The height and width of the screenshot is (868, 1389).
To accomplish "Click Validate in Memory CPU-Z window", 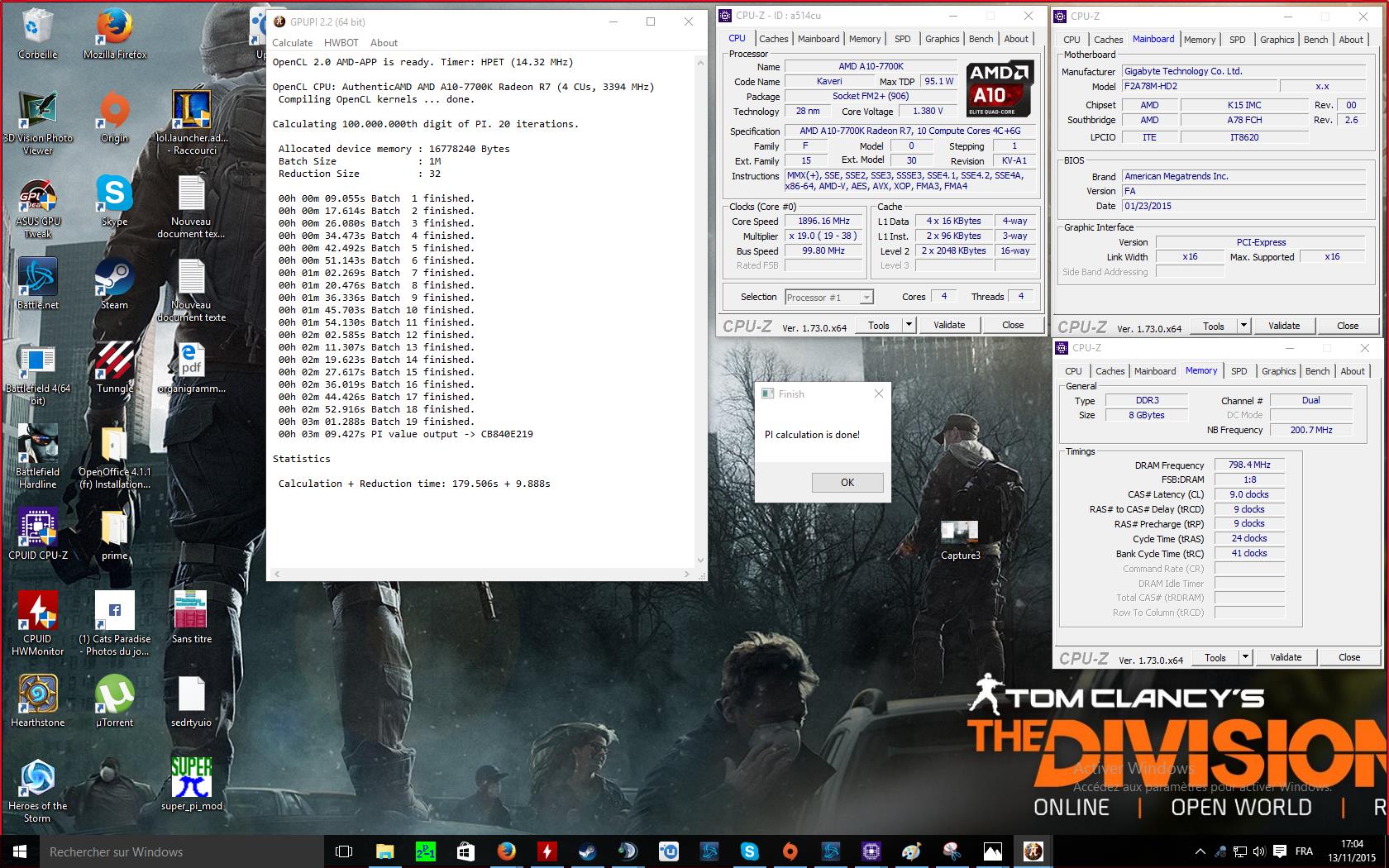I will pyautogui.click(x=1286, y=657).
